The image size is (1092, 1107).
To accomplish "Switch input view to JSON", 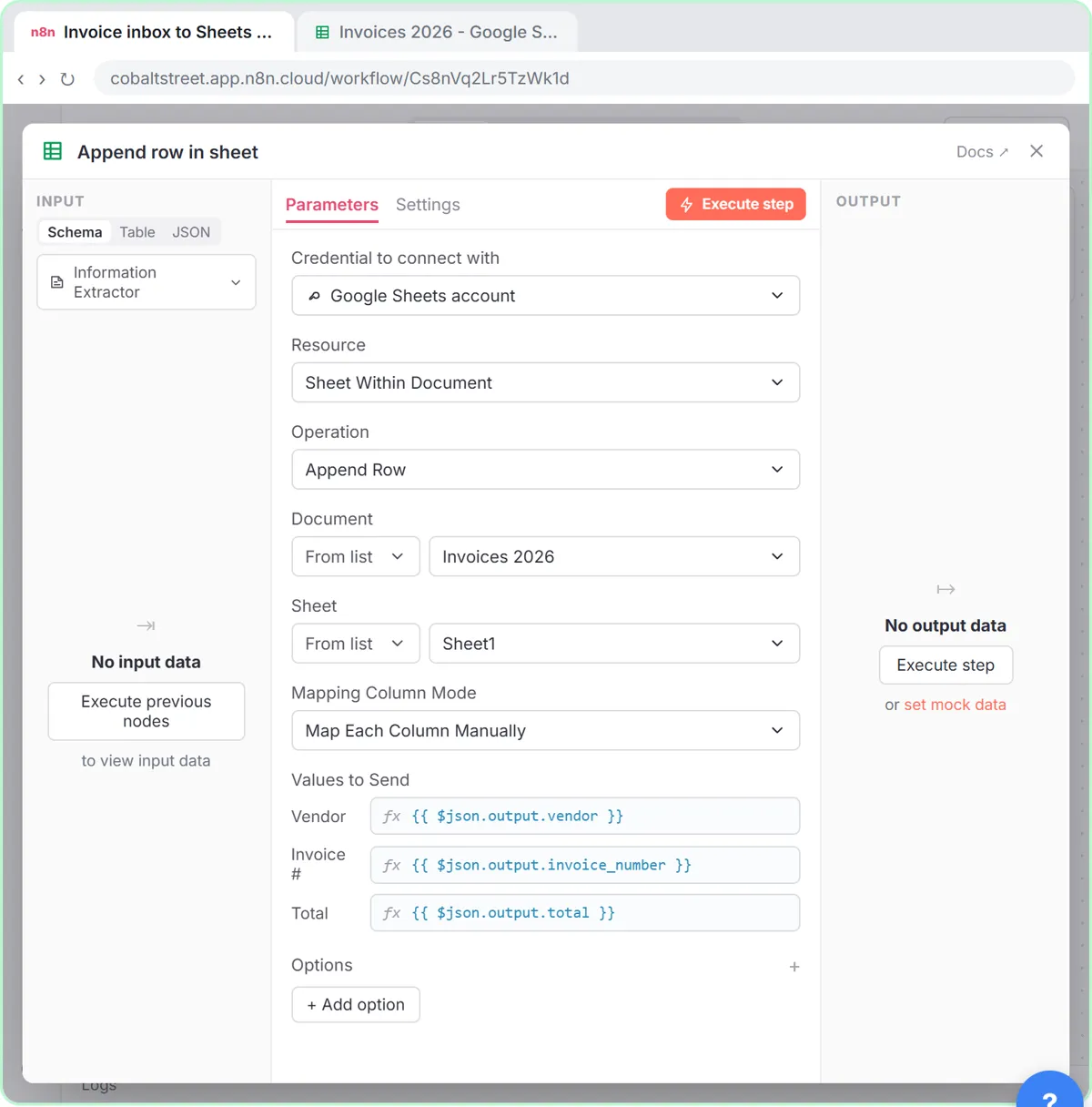I will point(191,232).
